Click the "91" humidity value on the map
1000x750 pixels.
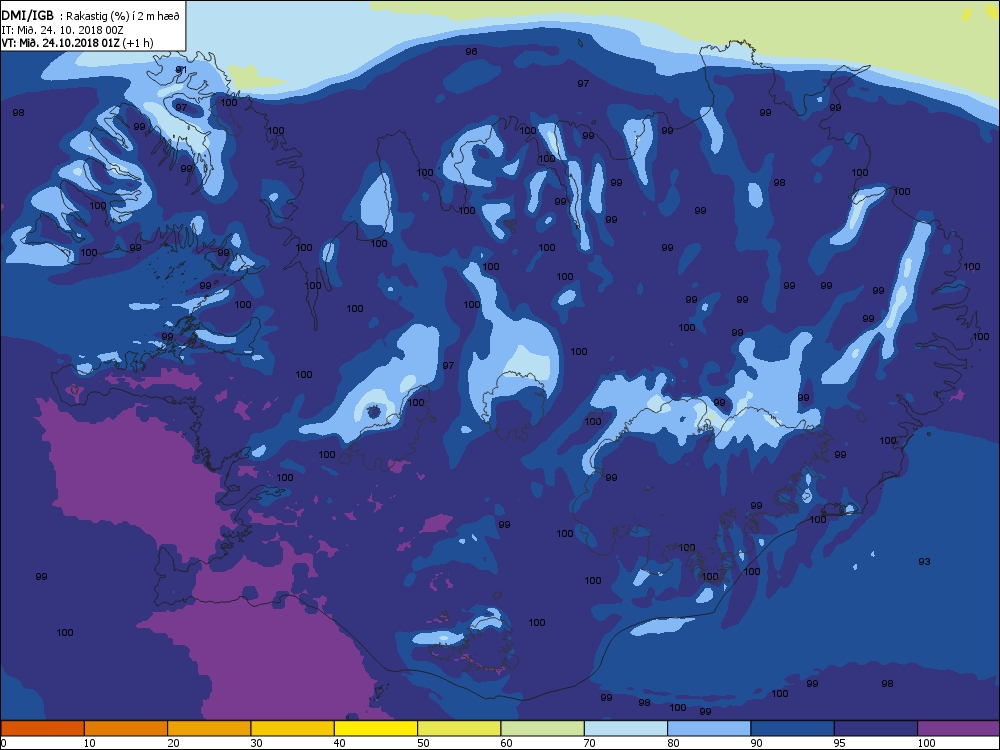click(181, 70)
